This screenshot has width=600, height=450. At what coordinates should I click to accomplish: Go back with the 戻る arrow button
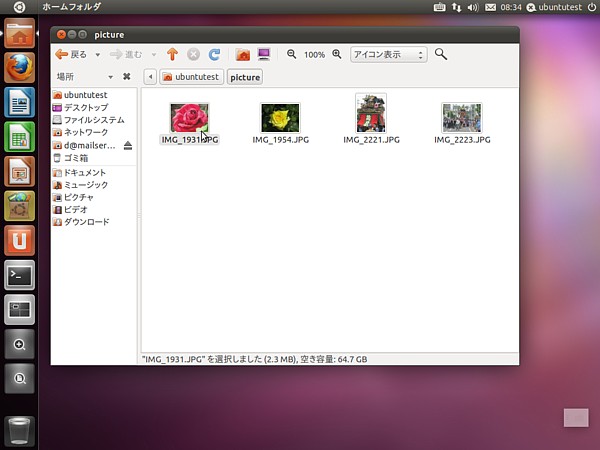pos(71,54)
